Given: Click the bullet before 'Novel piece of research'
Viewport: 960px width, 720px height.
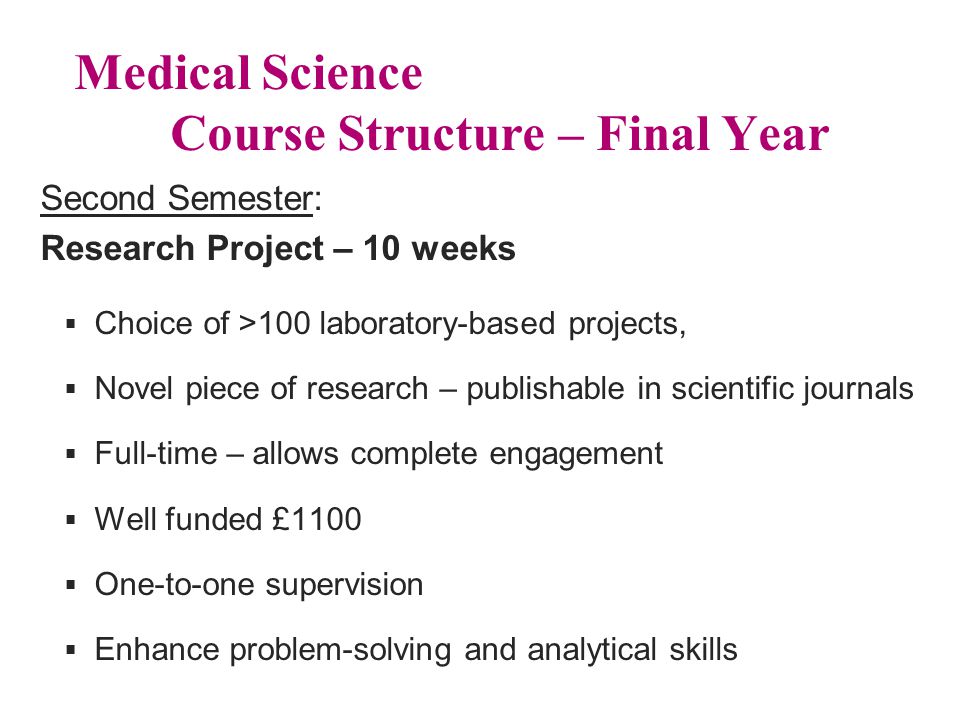Looking at the screenshot, I should [71, 389].
